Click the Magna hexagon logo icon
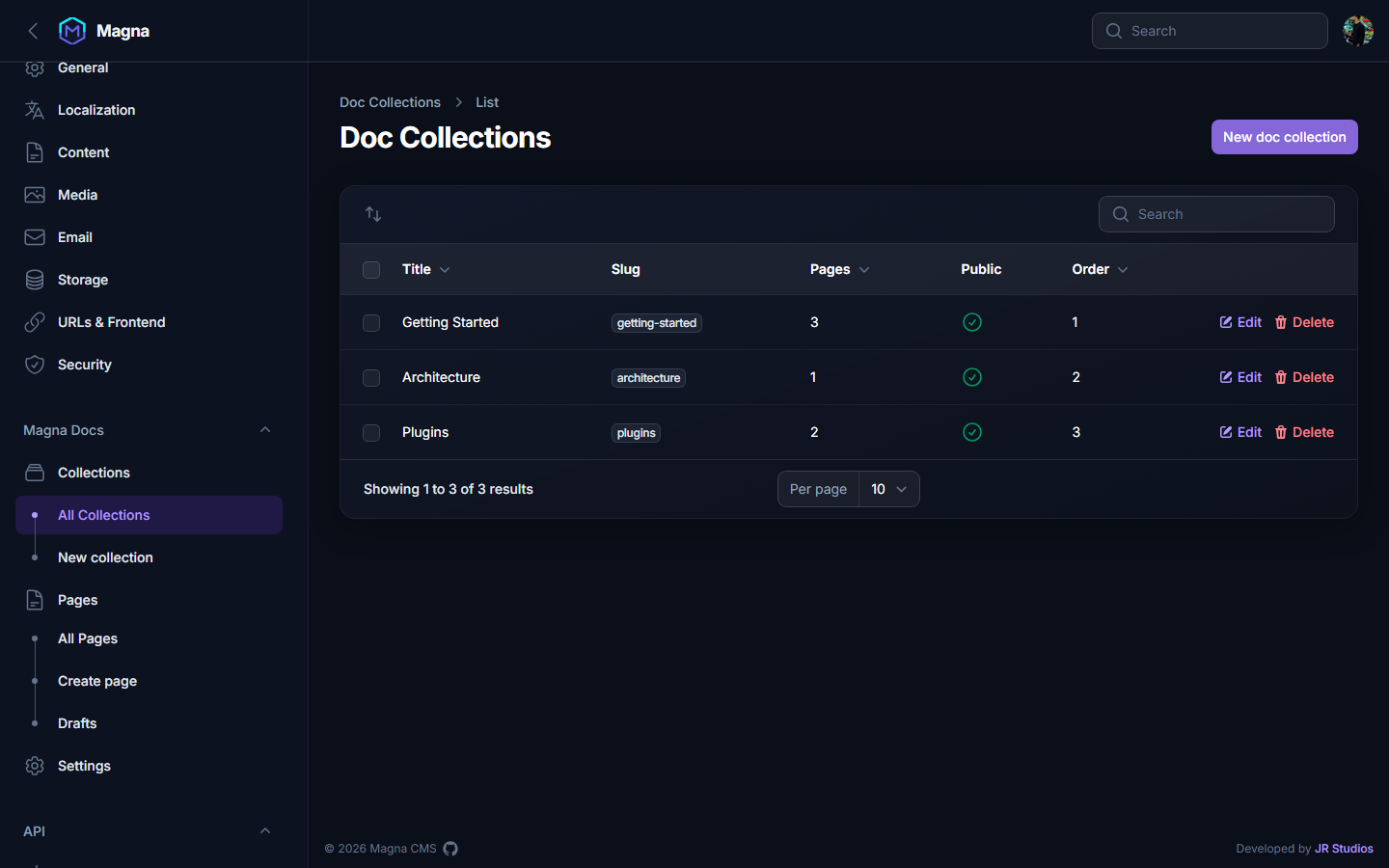The width and height of the screenshot is (1389, 868). point(72,31)
